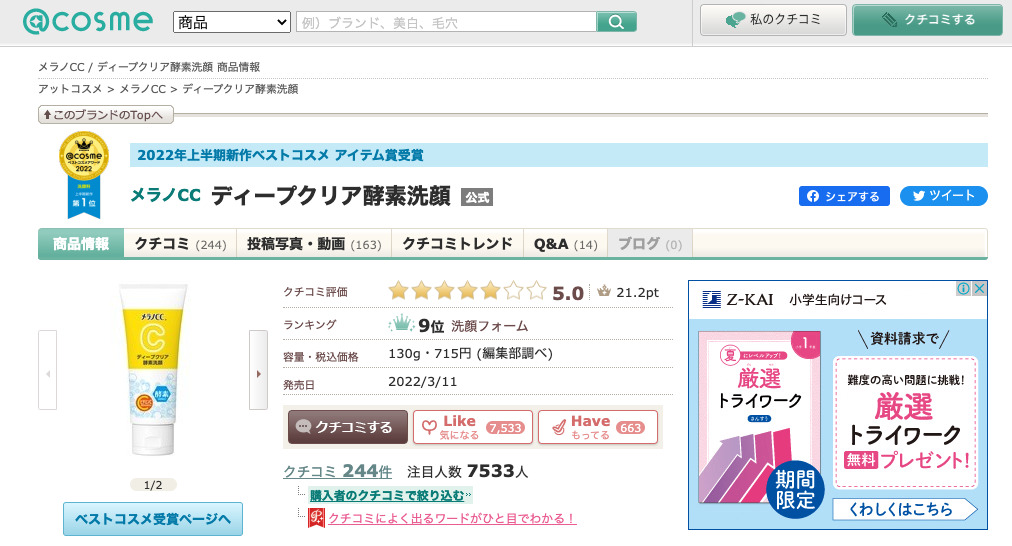
Task: Click the メラノCC brand name link
Action: [166, 195]
